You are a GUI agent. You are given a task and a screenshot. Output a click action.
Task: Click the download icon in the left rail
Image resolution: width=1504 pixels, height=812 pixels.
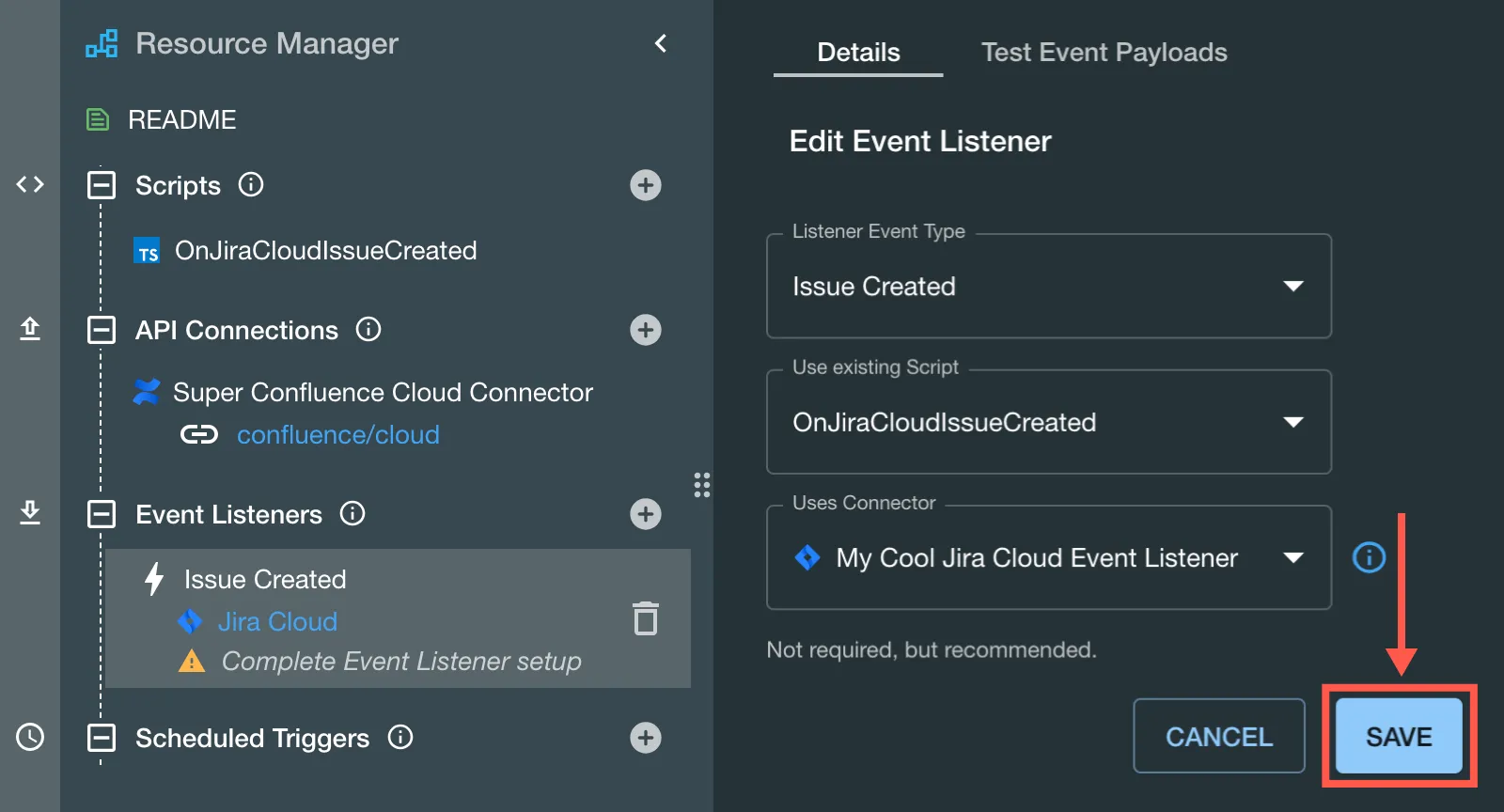click(x=30, y=512)
